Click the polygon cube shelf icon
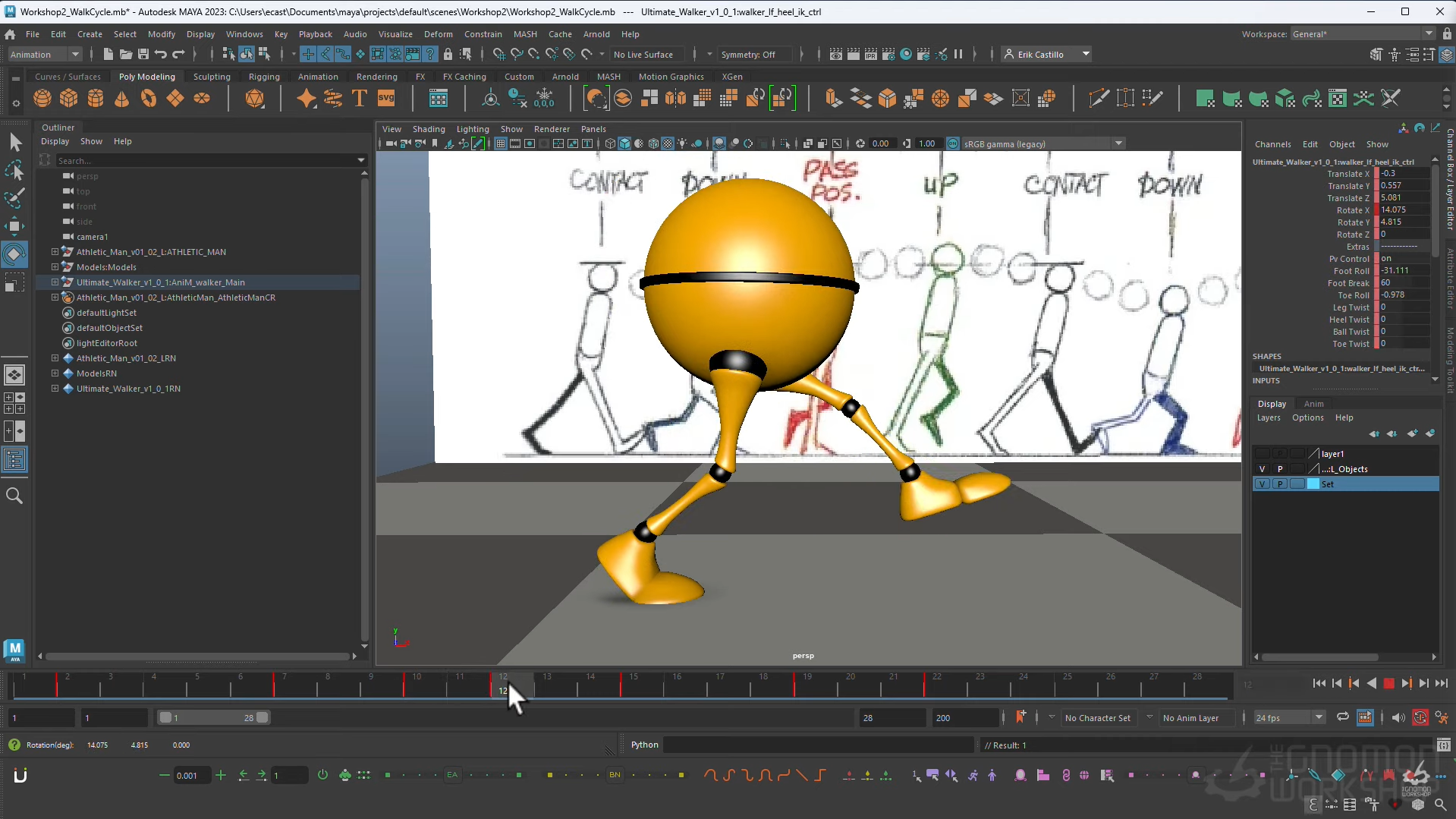 69,99
